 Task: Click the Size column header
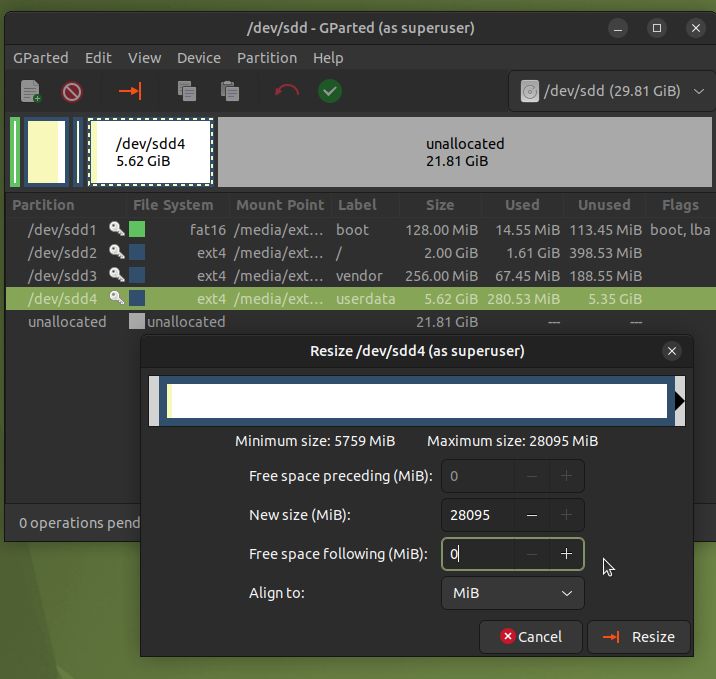point(440,205)
